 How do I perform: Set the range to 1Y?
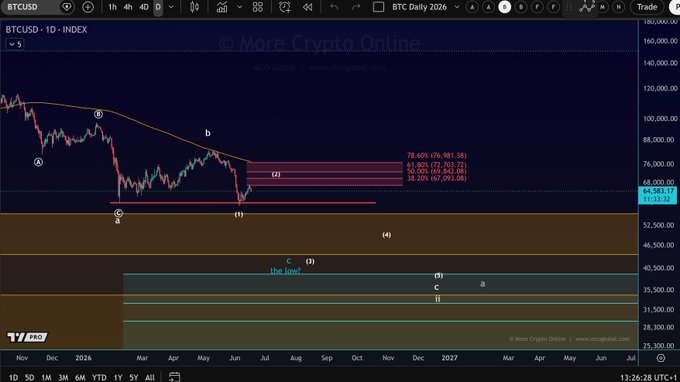coord(118,378)
